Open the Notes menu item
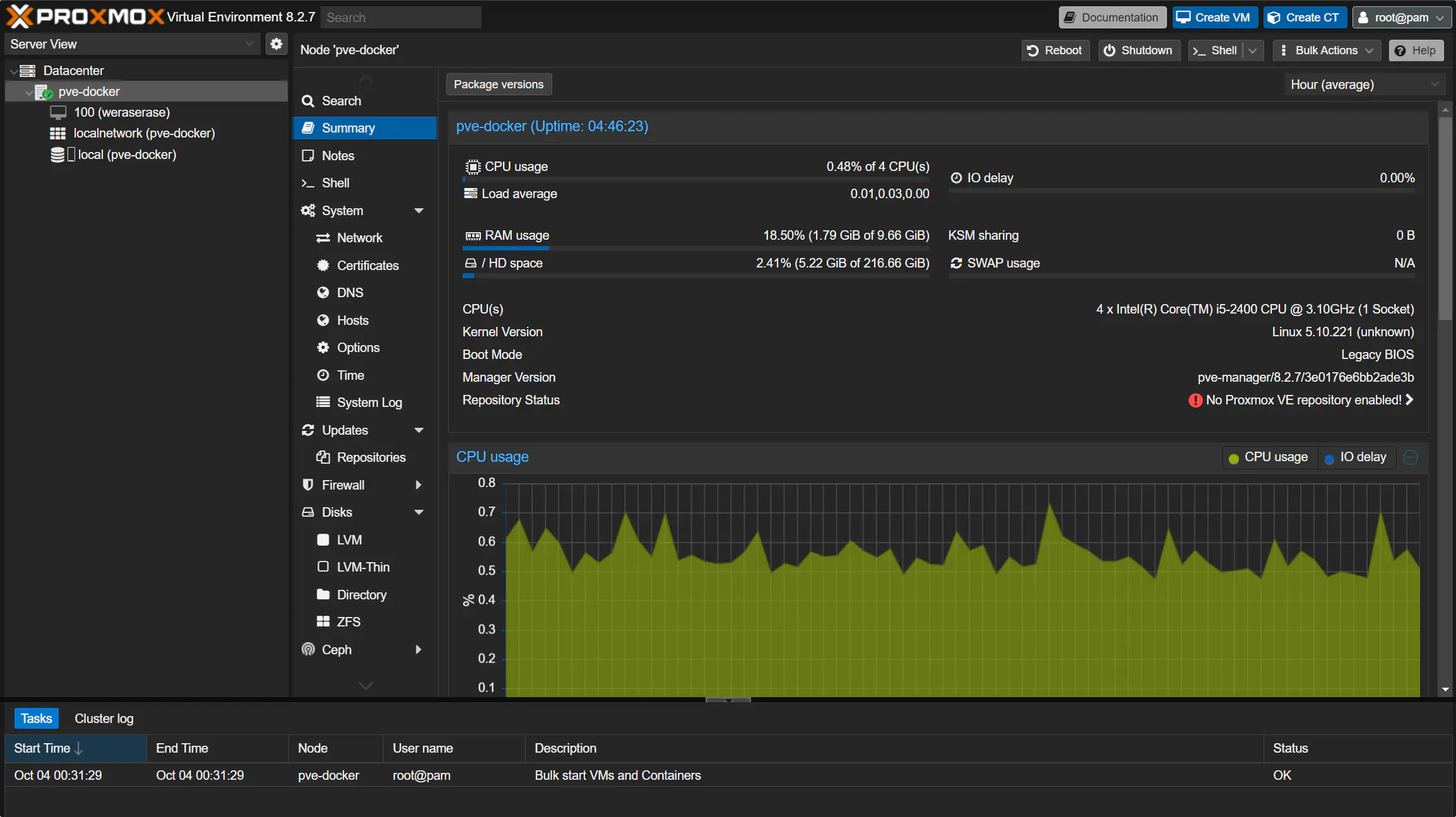 pyautogui.click(x=338, y=156)
